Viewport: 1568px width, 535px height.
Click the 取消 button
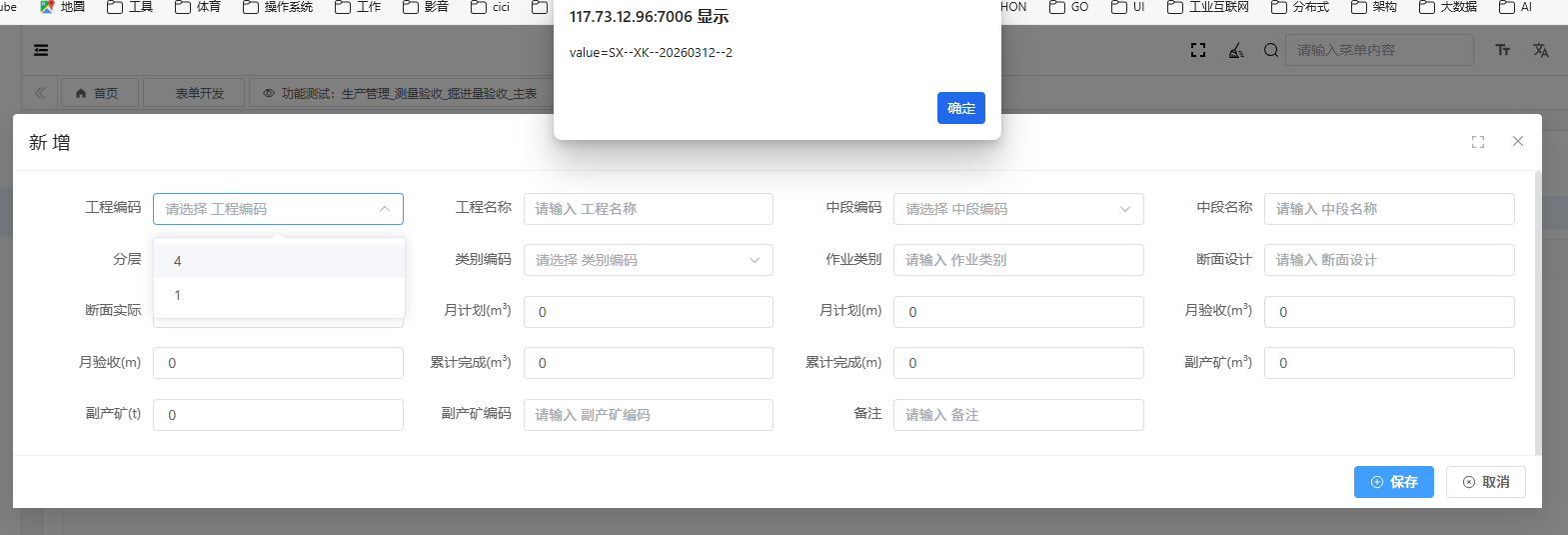point(1485,482)
